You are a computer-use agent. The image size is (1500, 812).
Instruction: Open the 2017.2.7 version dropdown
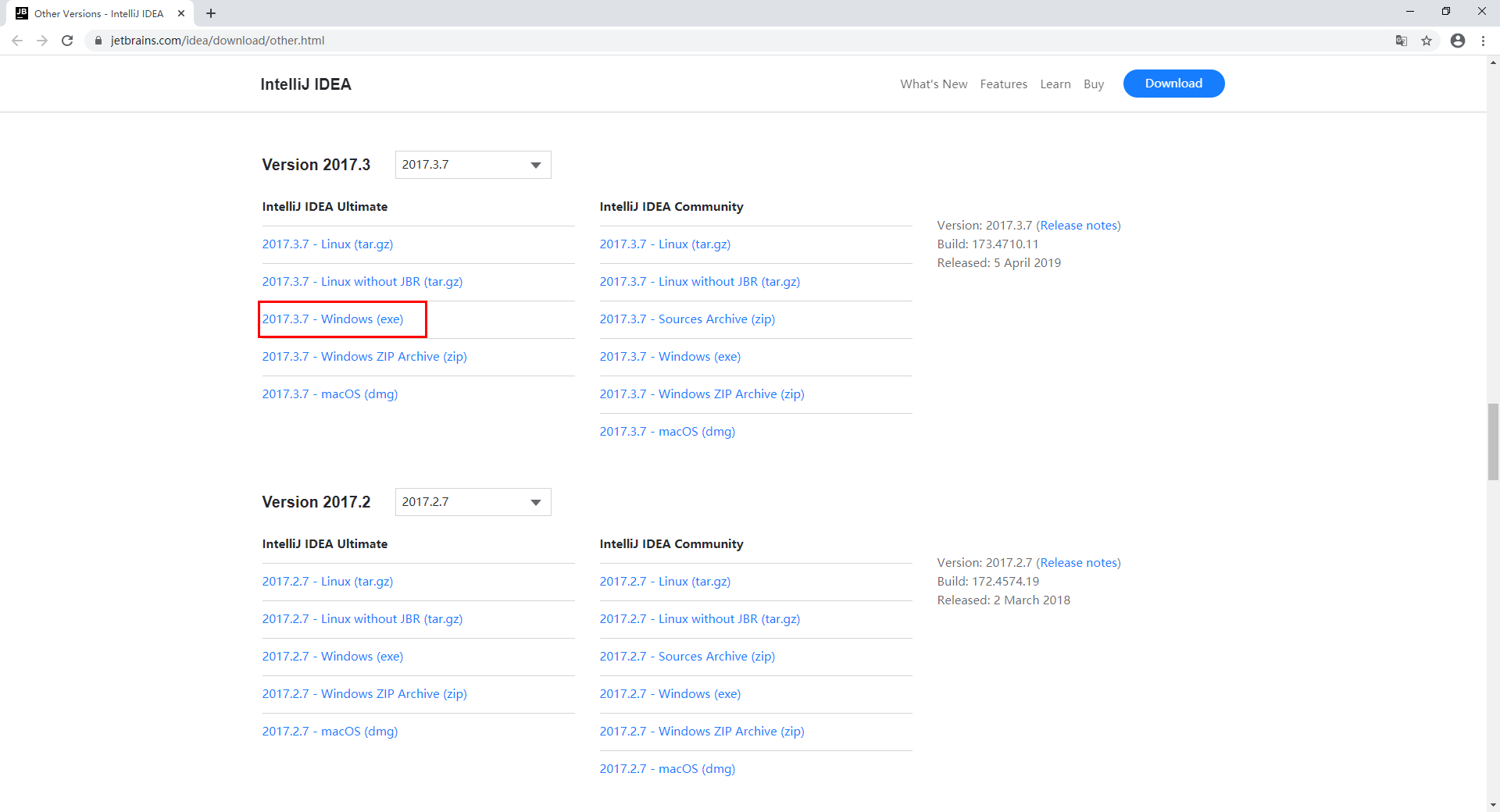pyautogui.click(x=473, y=502)
